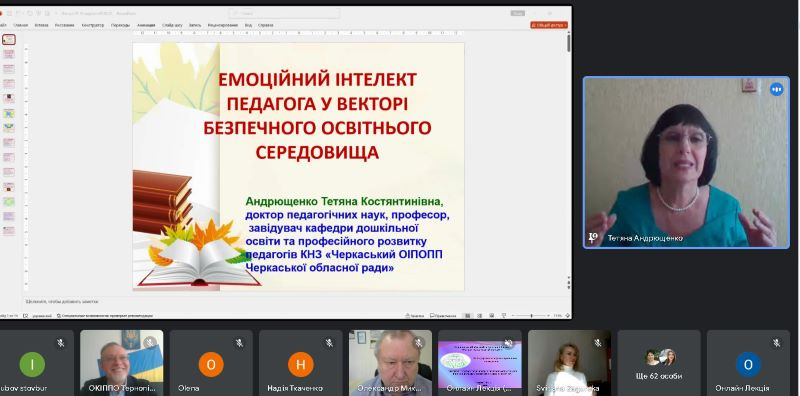Select the first slide thumbnail in panel
Viewport: 800px width, 396px height.
tap(9, 39)
